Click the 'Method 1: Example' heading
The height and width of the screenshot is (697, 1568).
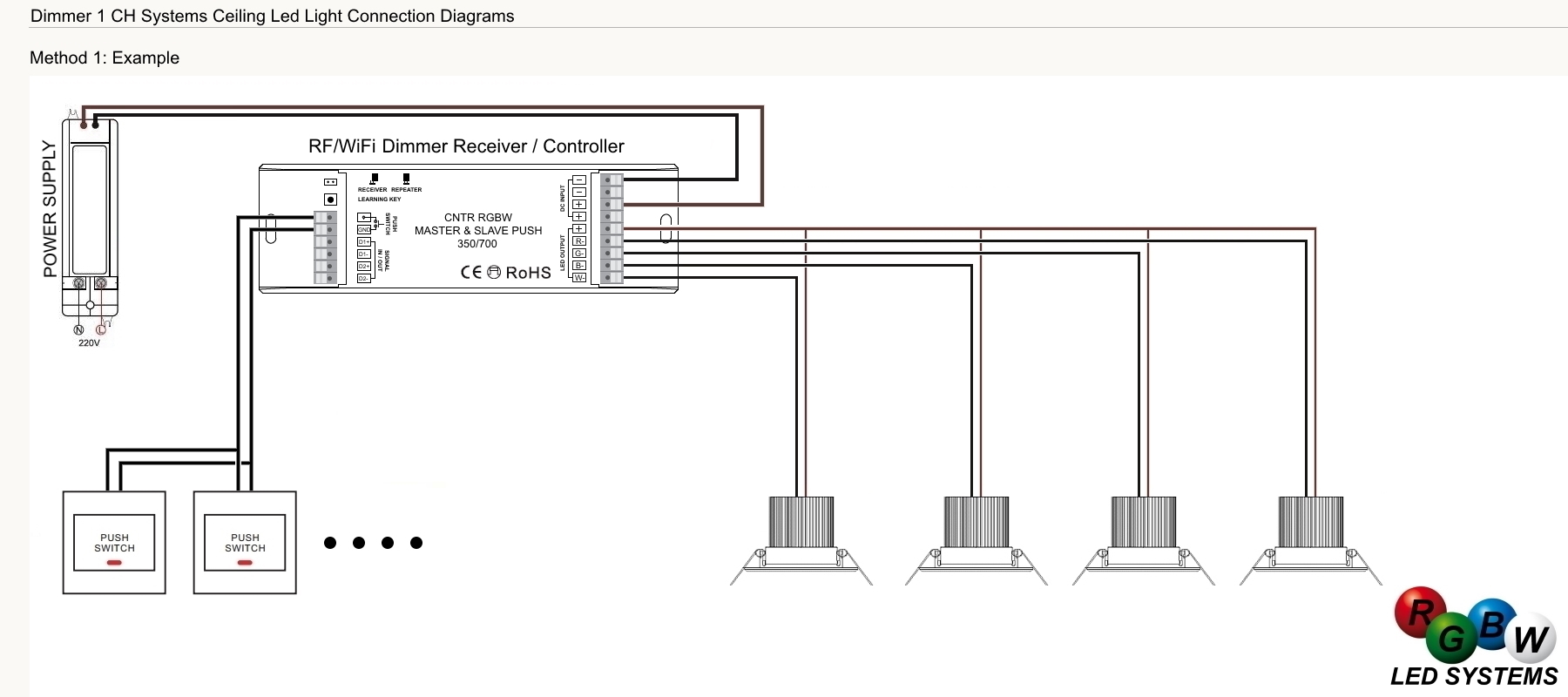point(105,58)
